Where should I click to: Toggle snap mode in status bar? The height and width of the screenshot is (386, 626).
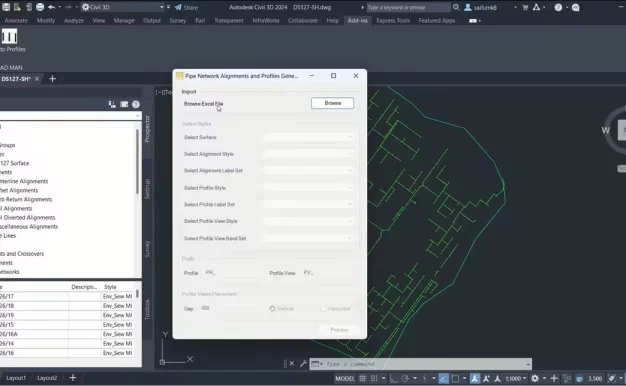point(374,378)
